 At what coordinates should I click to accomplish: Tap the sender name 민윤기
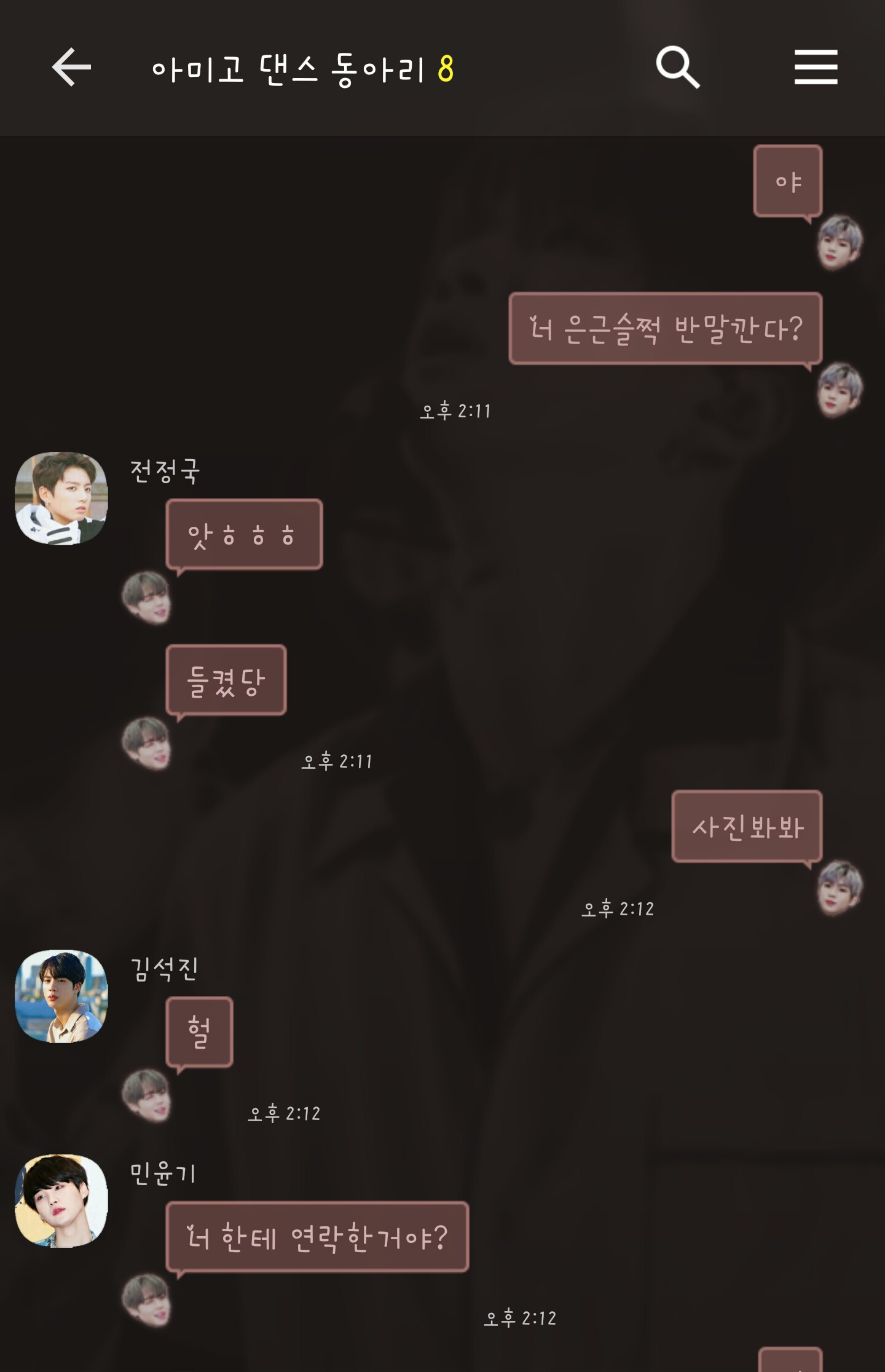(x=163, y=1173)
